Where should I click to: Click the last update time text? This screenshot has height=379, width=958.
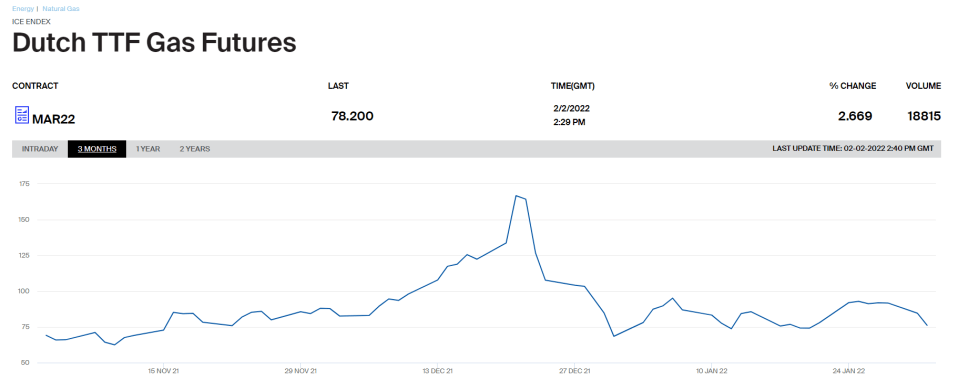point(853,149)
